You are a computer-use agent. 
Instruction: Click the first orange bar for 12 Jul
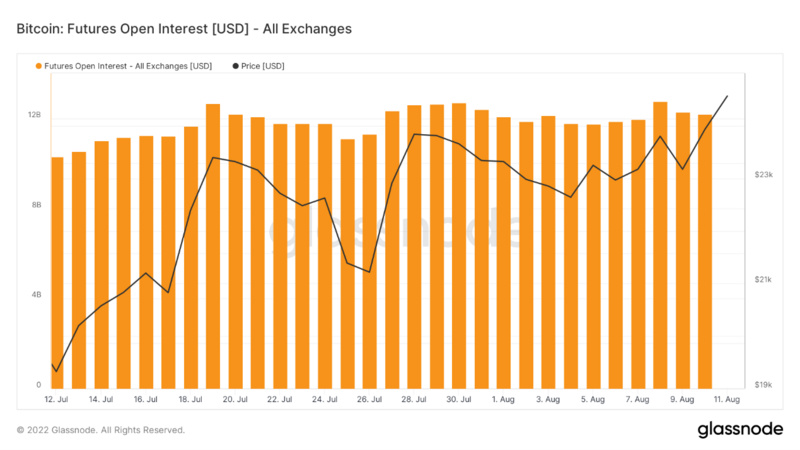(x=57, y=273)
